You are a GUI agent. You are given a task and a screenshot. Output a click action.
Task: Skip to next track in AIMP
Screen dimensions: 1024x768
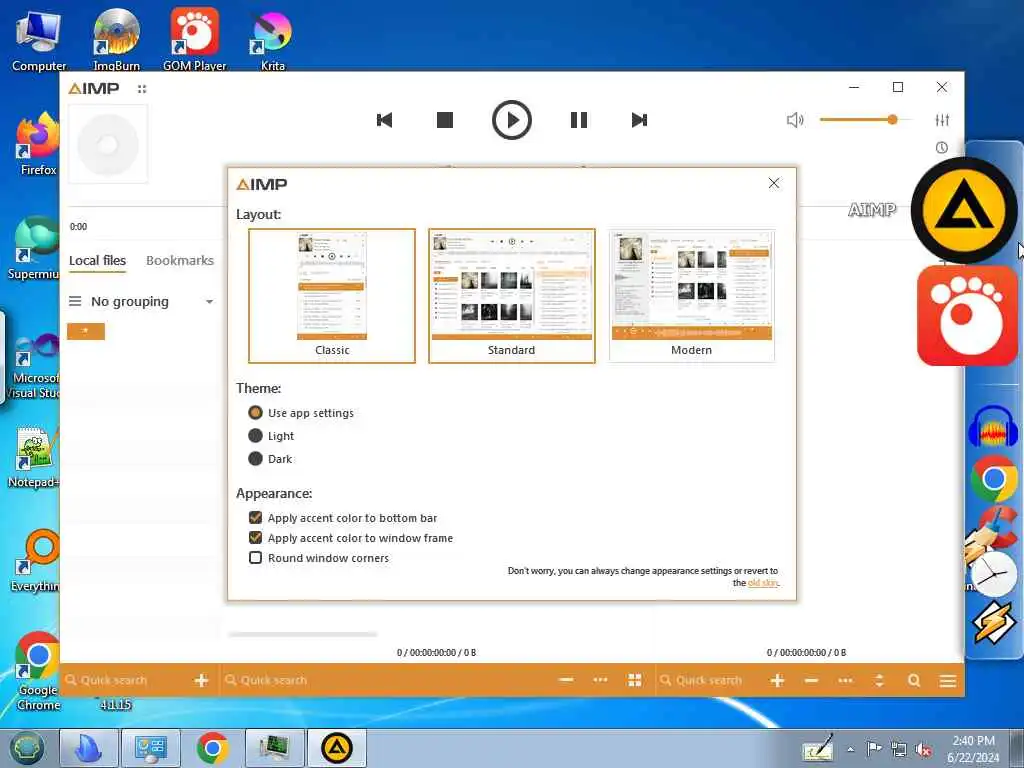pyautogui.click(x=639, y=120)
